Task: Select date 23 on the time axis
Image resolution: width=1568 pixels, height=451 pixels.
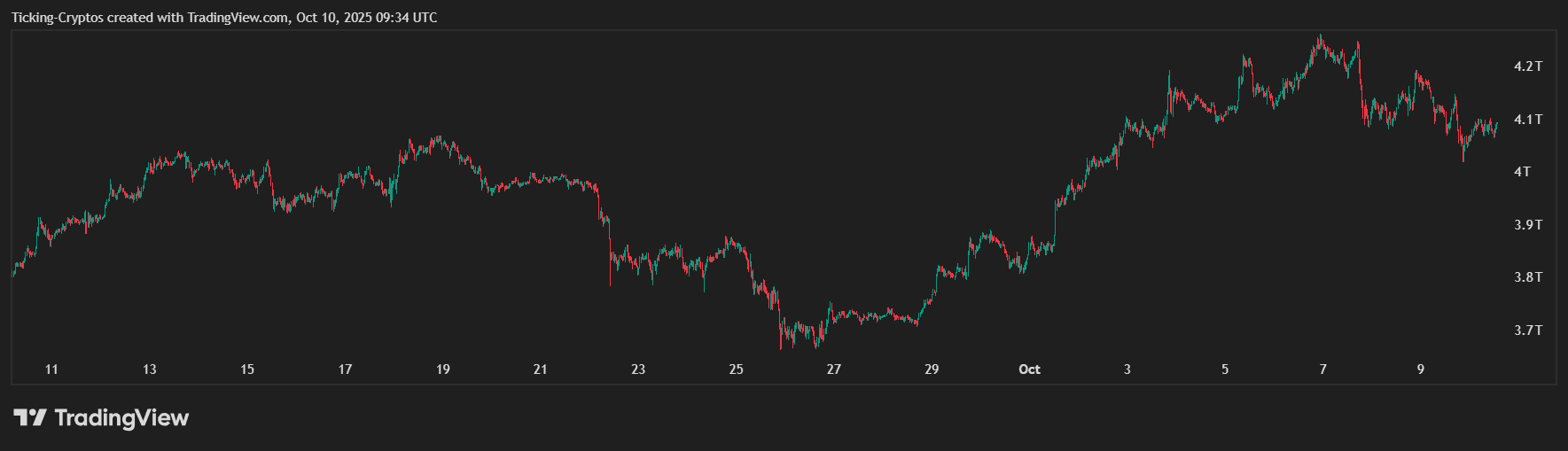Action: coord(638,369)
